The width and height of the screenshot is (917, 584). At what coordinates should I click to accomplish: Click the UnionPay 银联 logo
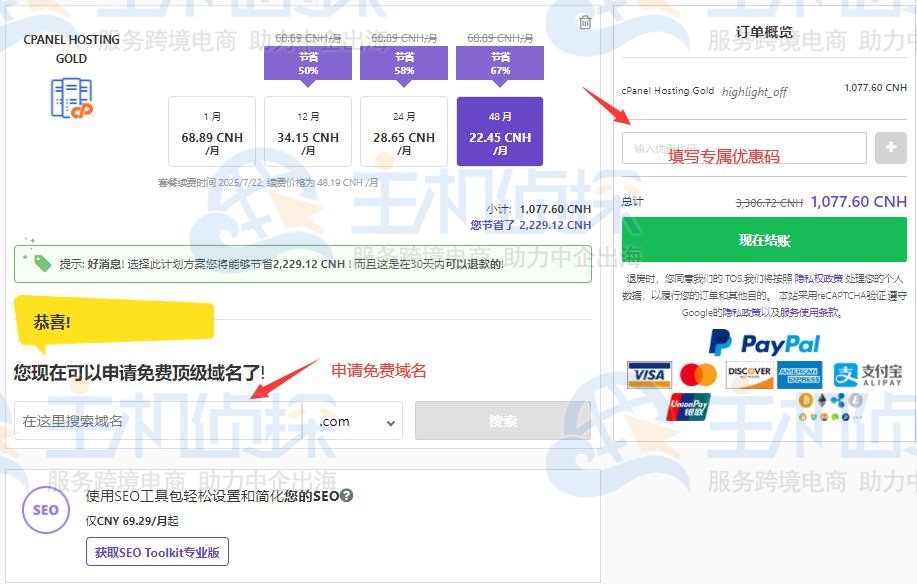(688, 407)
